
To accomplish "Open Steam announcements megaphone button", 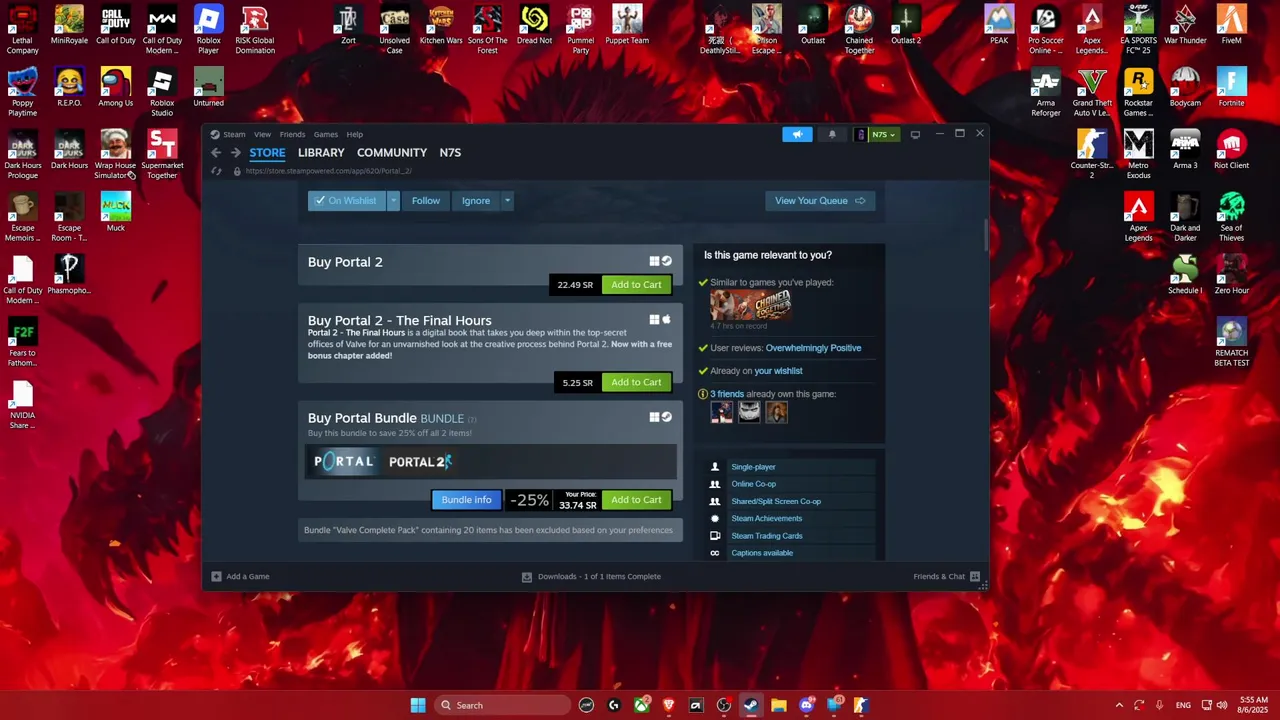I will coord(797,134).
